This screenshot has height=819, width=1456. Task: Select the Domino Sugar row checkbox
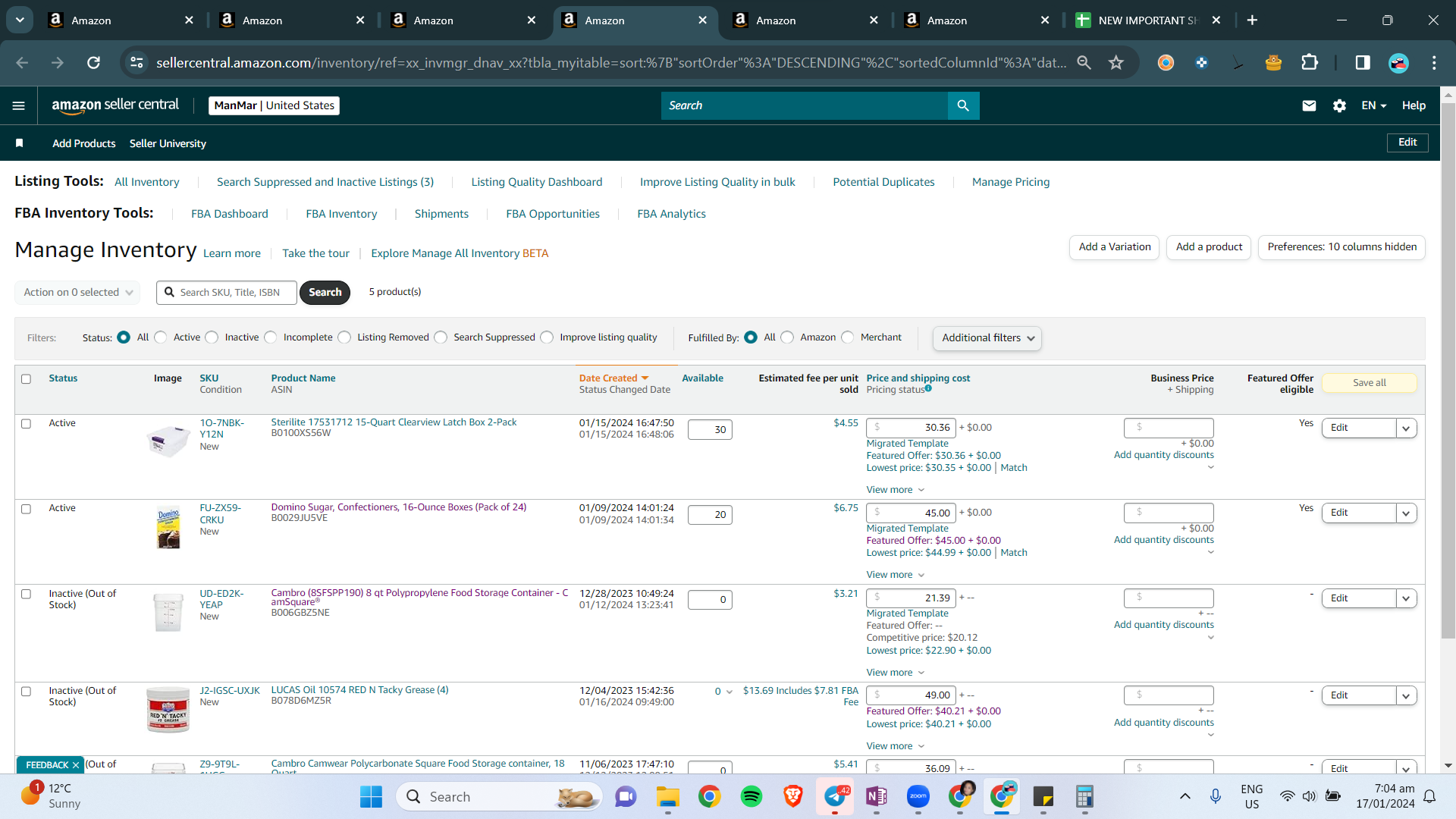click(26, 509)
